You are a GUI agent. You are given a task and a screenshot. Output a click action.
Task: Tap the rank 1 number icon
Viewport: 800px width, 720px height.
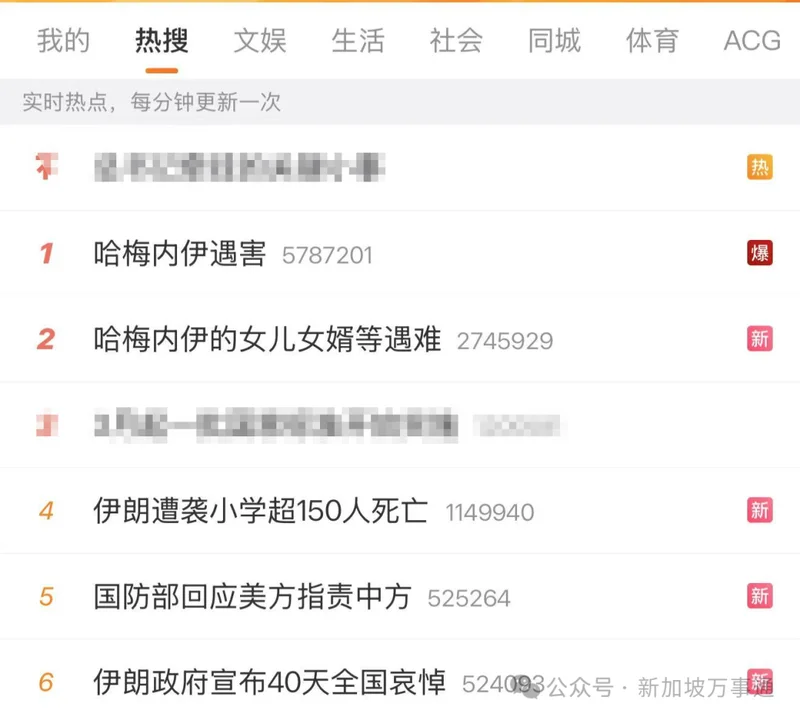[x=46, y=253]
